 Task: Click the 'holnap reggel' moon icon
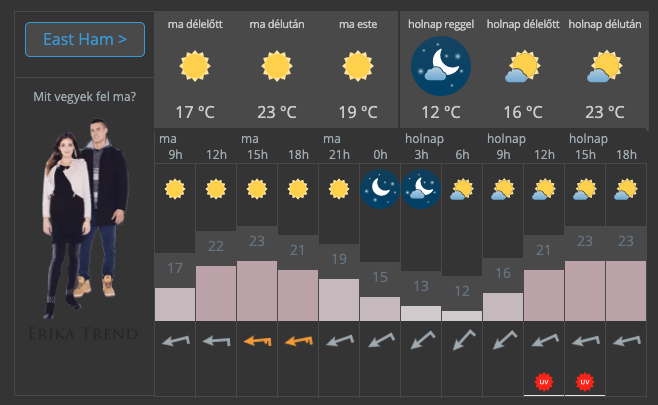tap(440, 65)
